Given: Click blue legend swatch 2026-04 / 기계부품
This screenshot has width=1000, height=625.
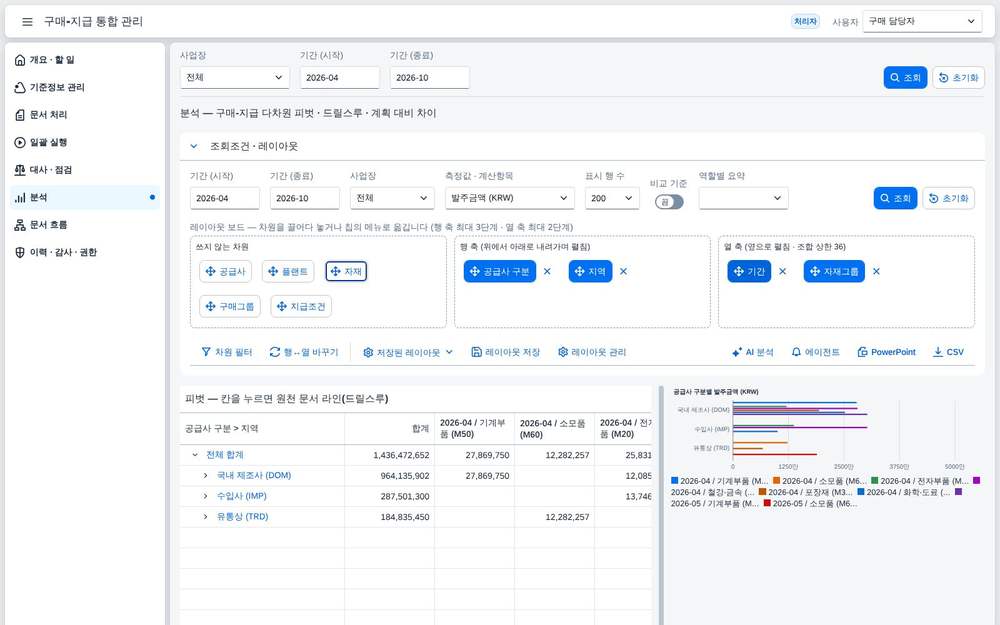Looking at the screenshot, I should click(x=675, y=480).
